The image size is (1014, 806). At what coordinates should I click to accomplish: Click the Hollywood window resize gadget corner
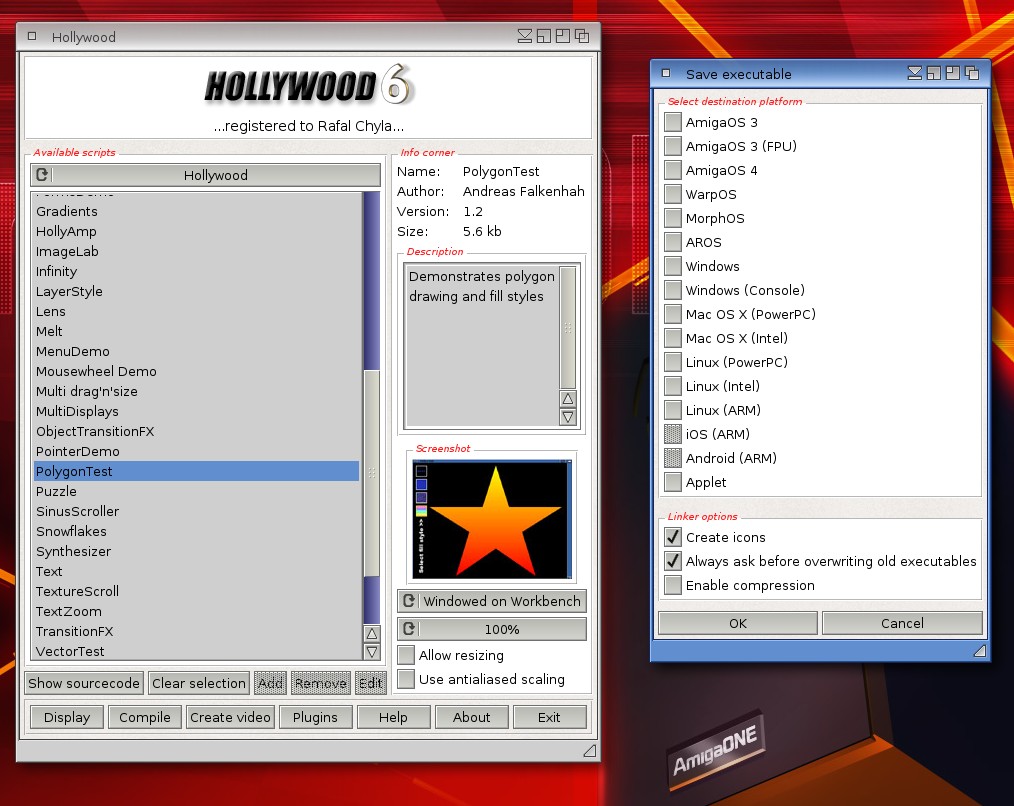589,750
